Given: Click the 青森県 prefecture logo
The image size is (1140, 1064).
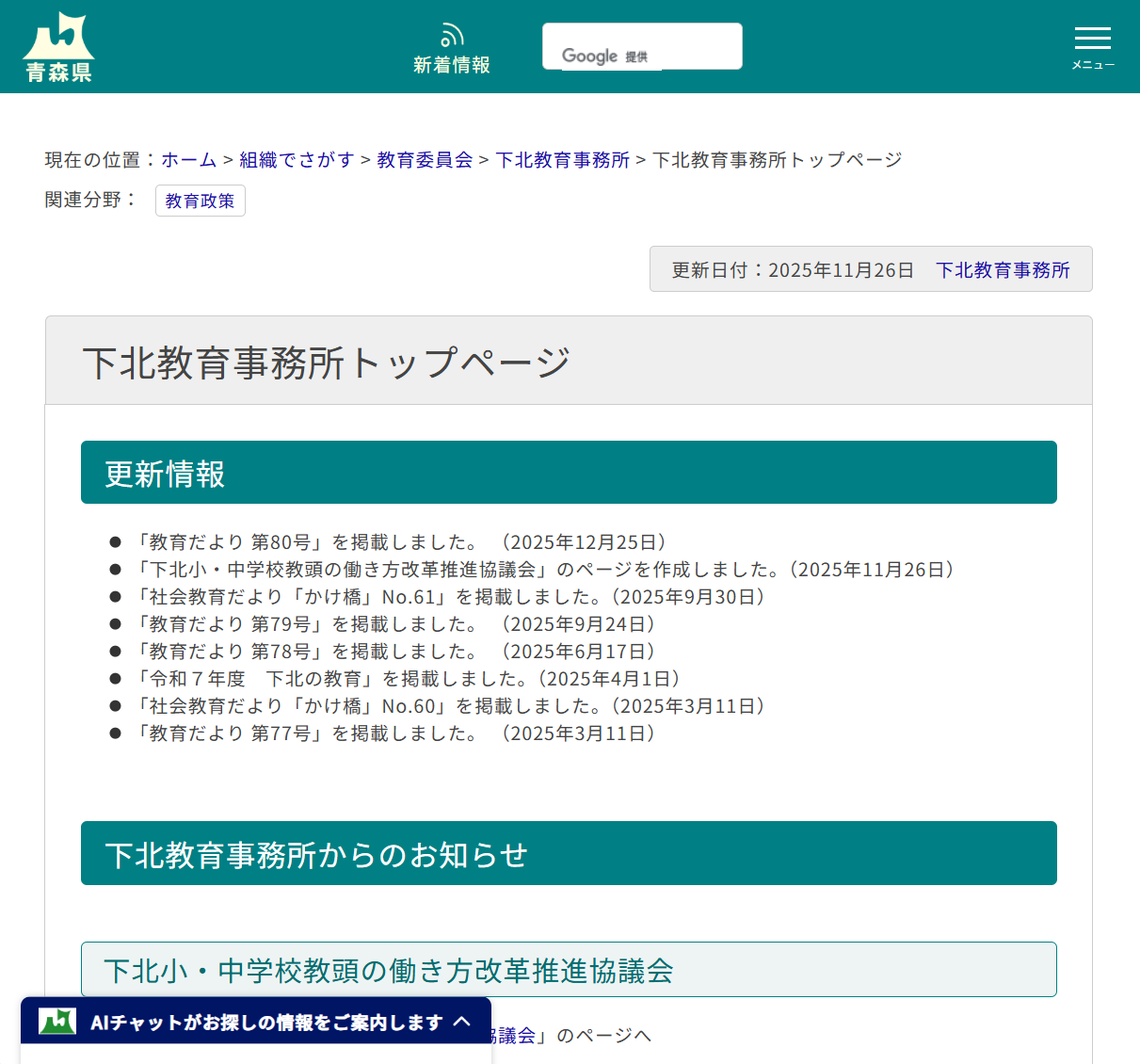Looking at the screenshot, I should point(58,44).
